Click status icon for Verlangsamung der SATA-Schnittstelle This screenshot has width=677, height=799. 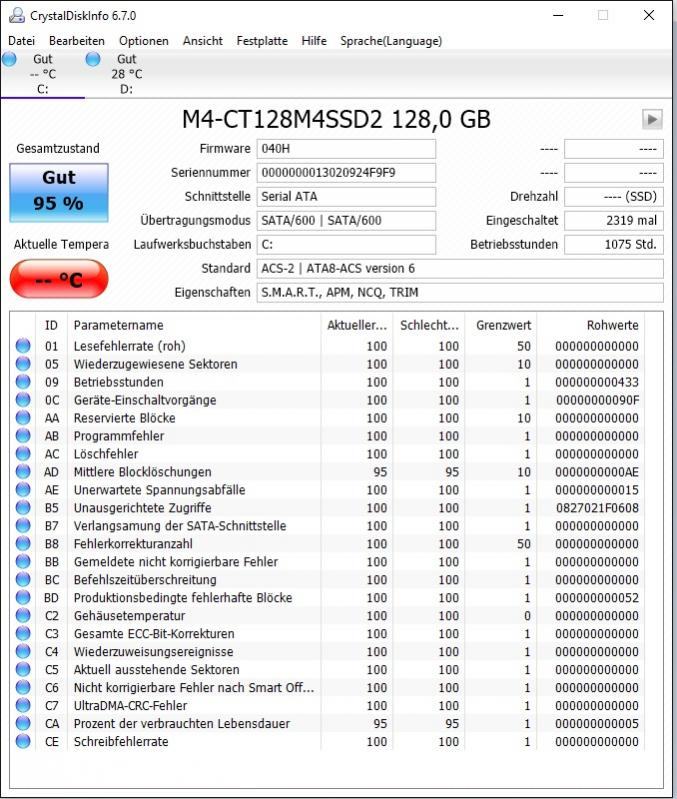(23, 525)
